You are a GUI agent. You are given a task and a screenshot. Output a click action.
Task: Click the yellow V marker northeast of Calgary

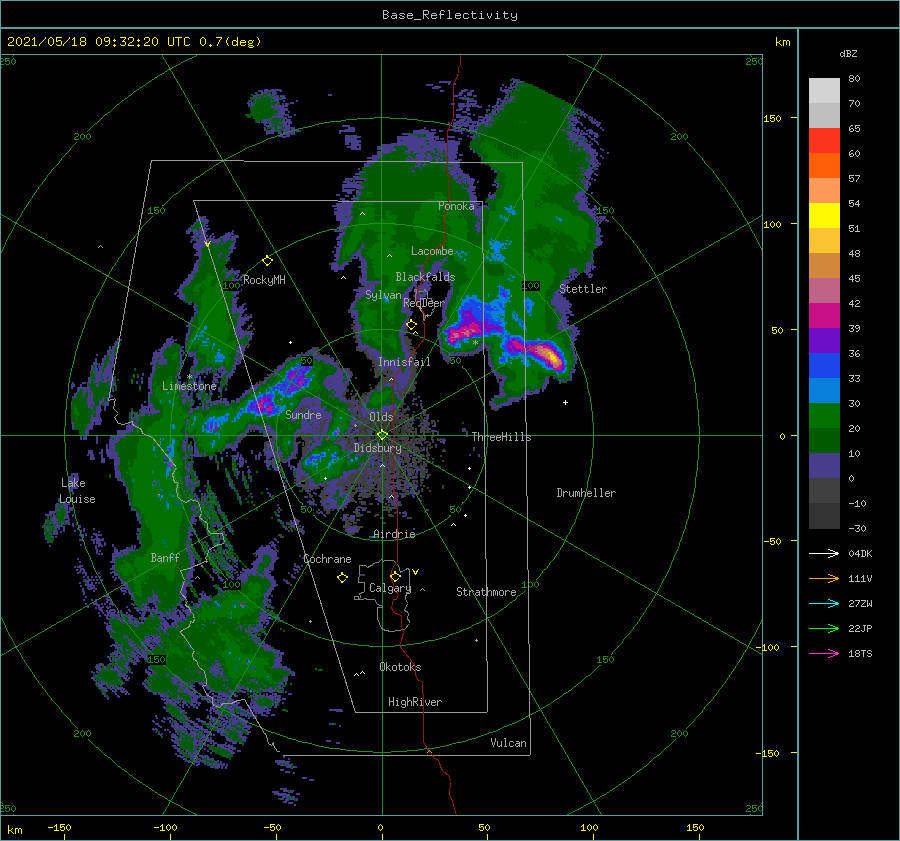click(x=416, y=572)
